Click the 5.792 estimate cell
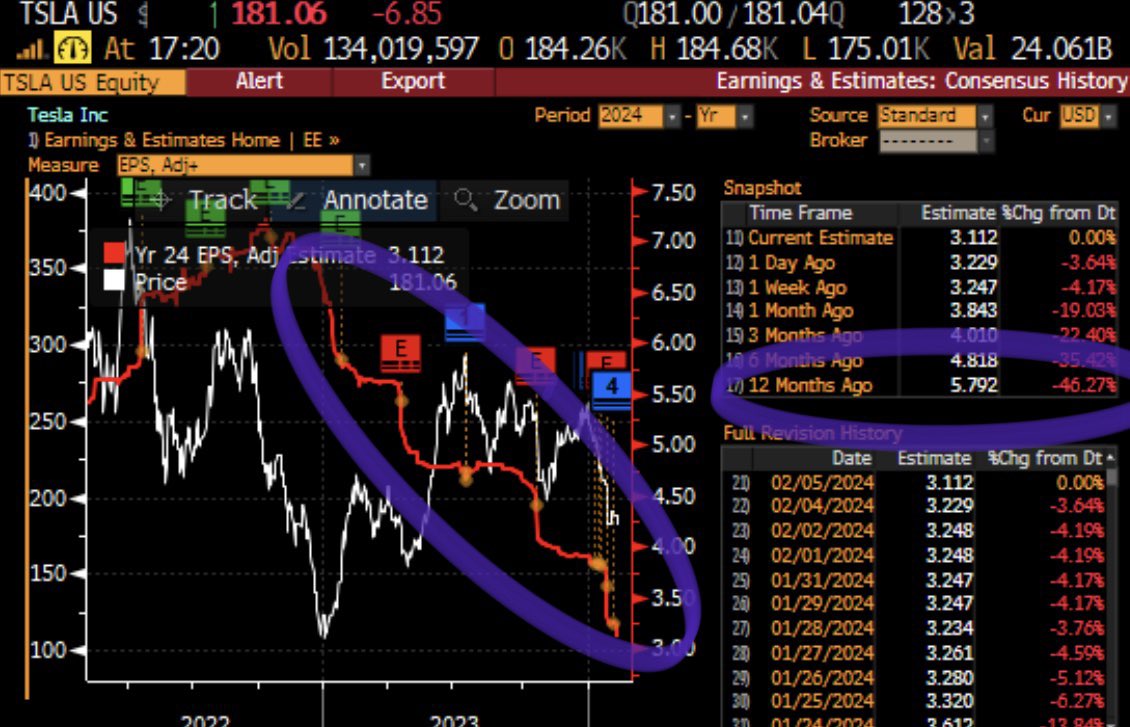1130x727 pixels. 974,385
